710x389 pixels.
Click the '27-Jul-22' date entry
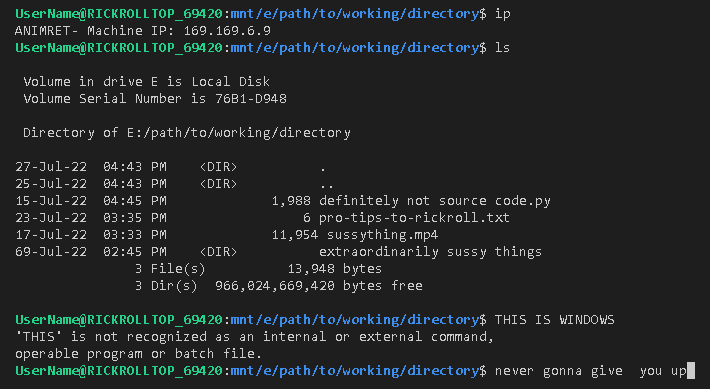pos(51,167)
